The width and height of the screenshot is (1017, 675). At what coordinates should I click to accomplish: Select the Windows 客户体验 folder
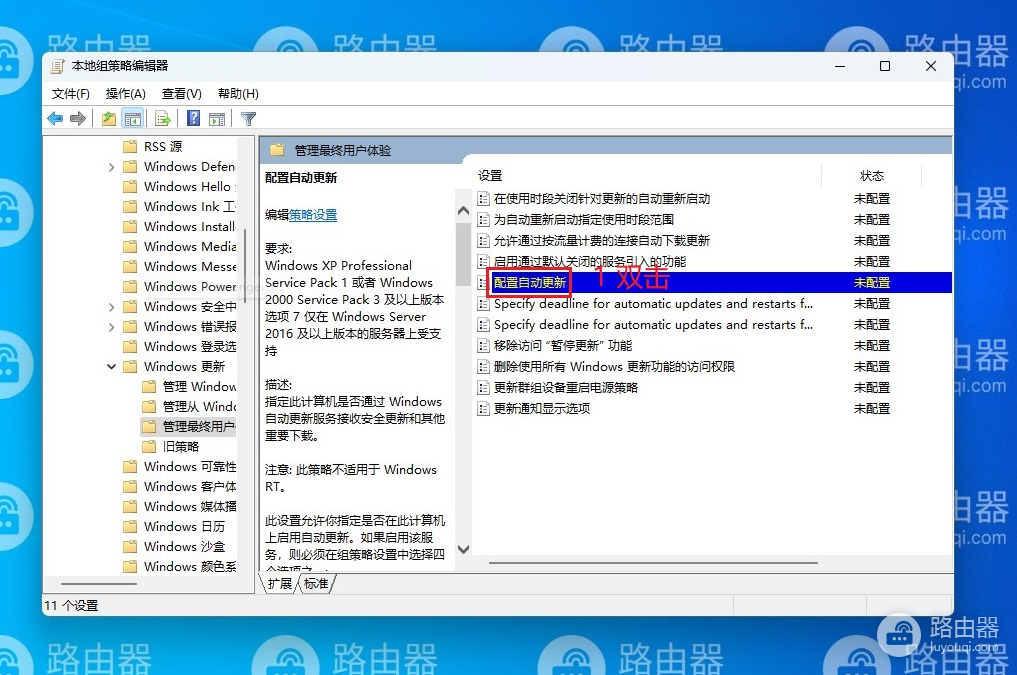(x=179, y=487)
